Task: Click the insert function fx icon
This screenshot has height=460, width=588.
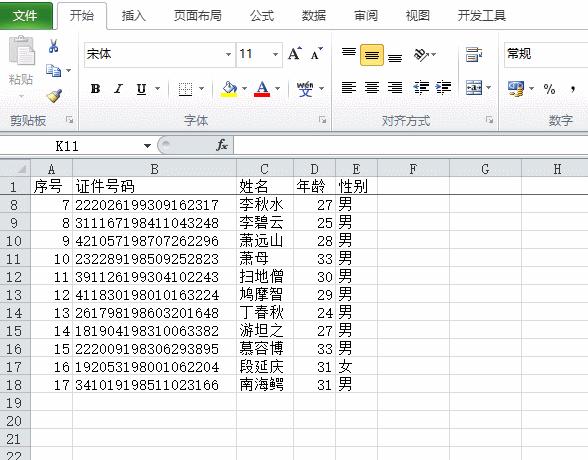Action: point(222,145)
